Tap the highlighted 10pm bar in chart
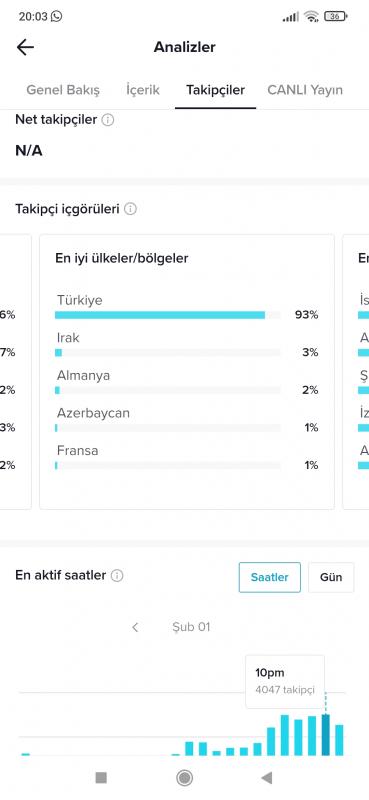This screenshot has width=369, height=800. point(326,735)
